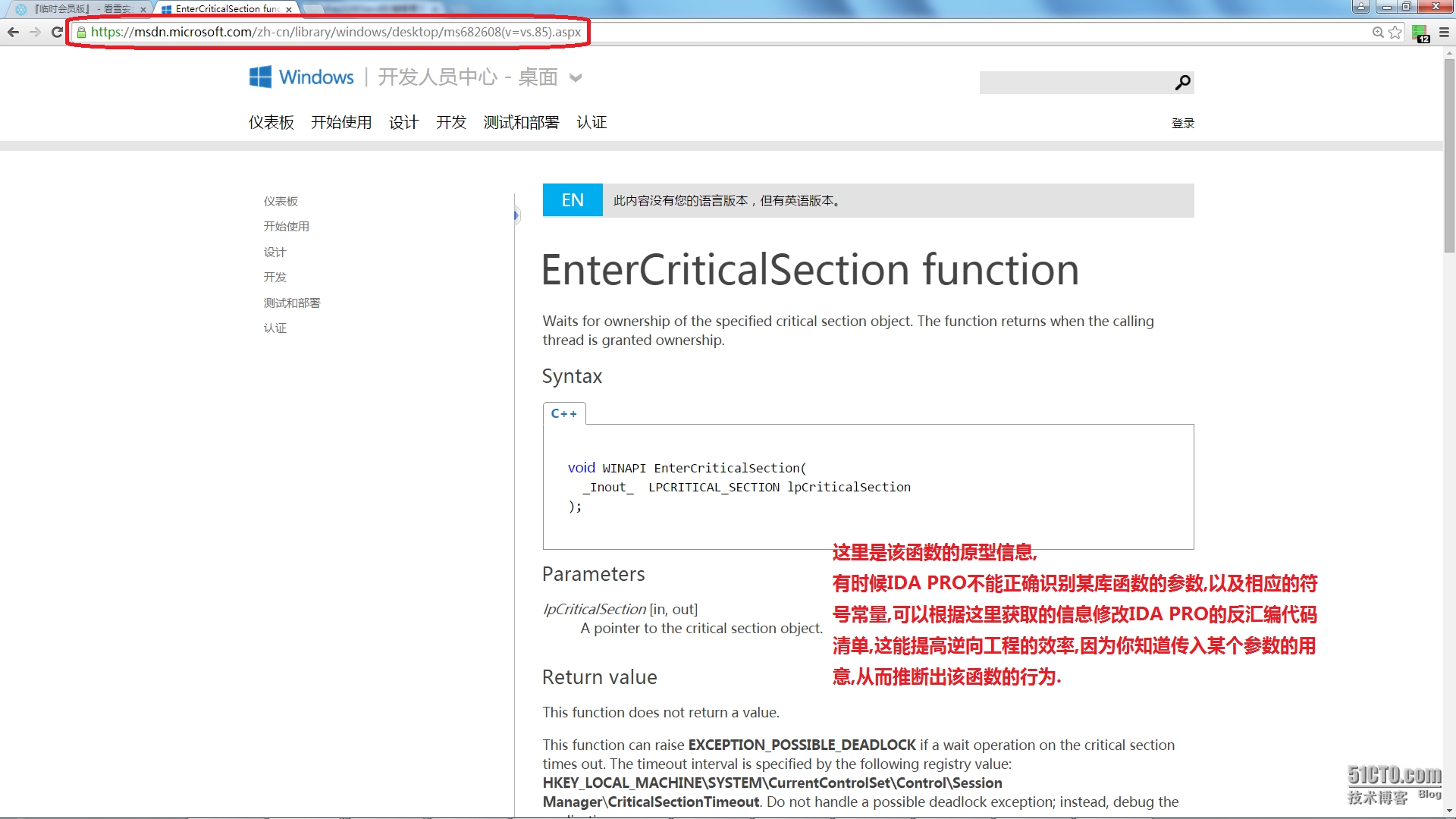Click the browser back arrow

coord(13,32)
